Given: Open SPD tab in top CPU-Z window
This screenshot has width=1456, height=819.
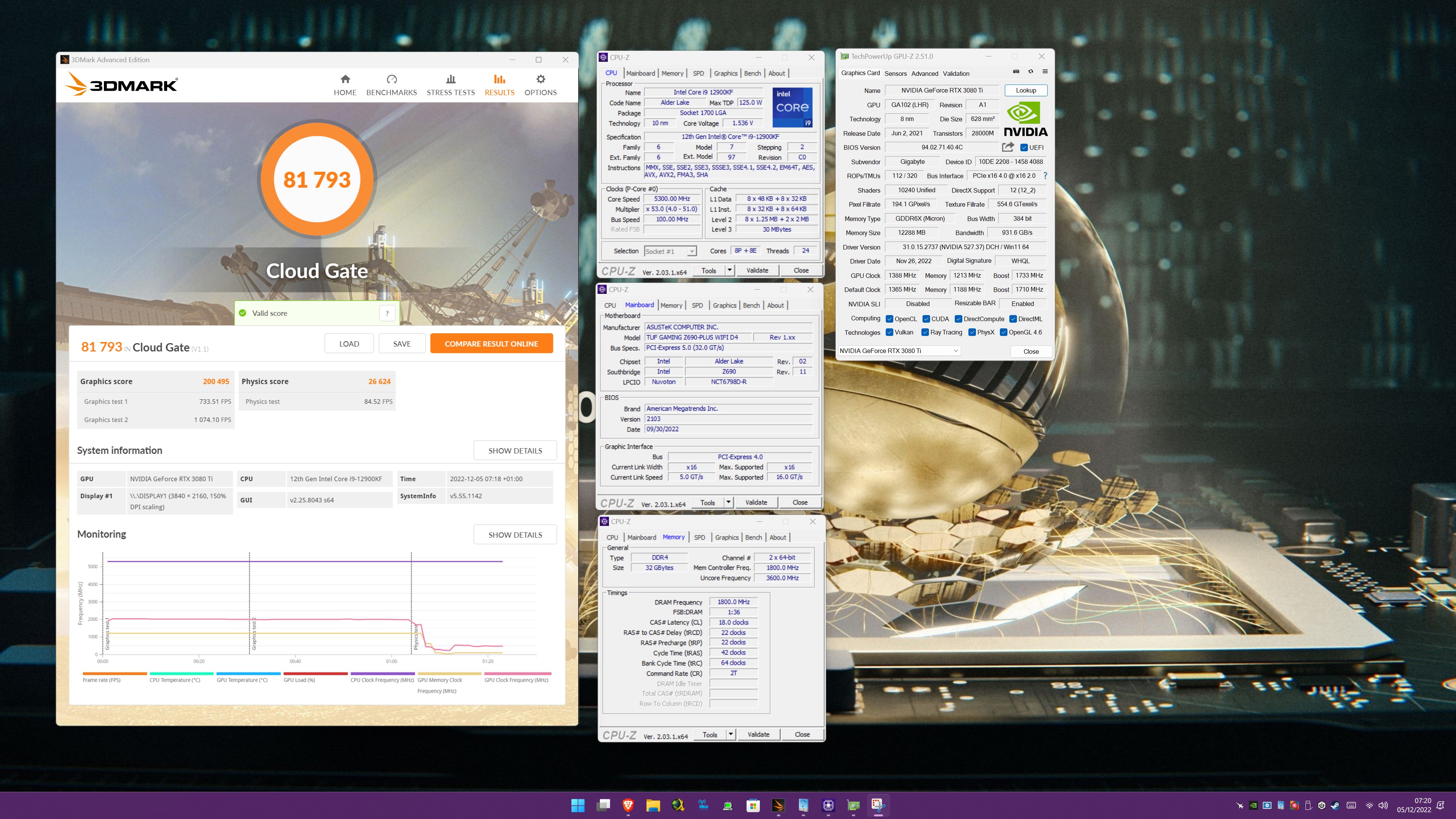Looking at the screenshot, I should tap(698, 74).
